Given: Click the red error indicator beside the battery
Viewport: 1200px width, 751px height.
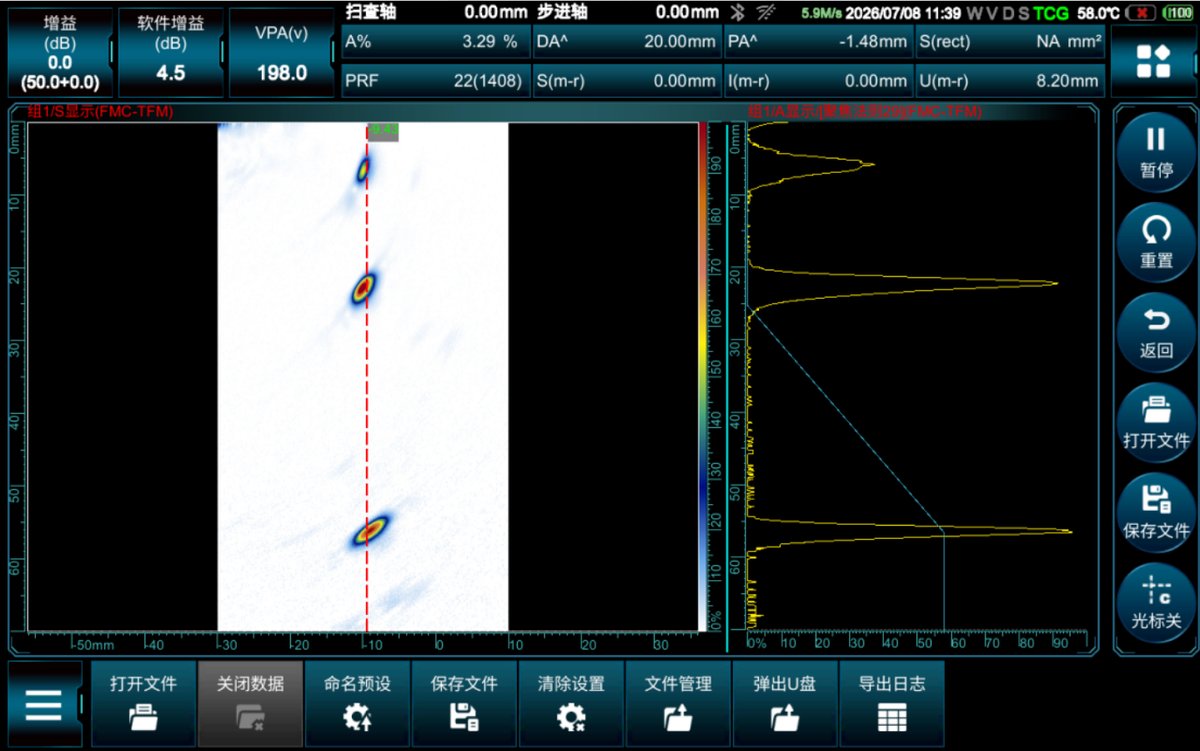Looking at the screenshot, I should (x=1141, y=14).
